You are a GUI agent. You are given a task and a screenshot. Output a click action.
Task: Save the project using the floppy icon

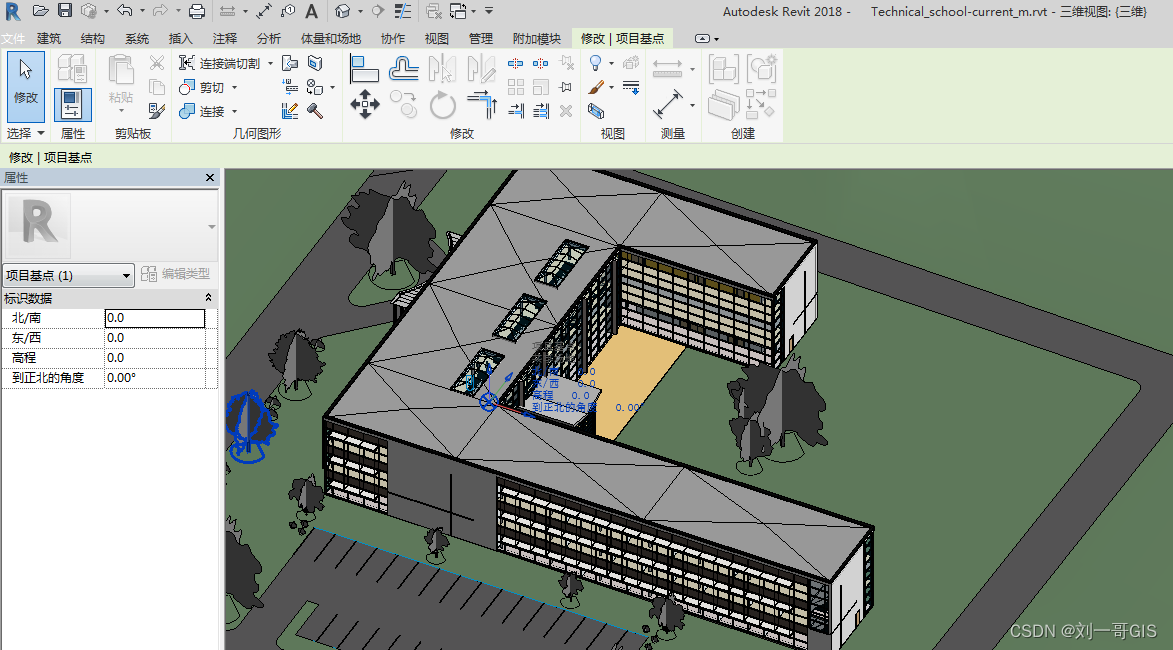65,10
